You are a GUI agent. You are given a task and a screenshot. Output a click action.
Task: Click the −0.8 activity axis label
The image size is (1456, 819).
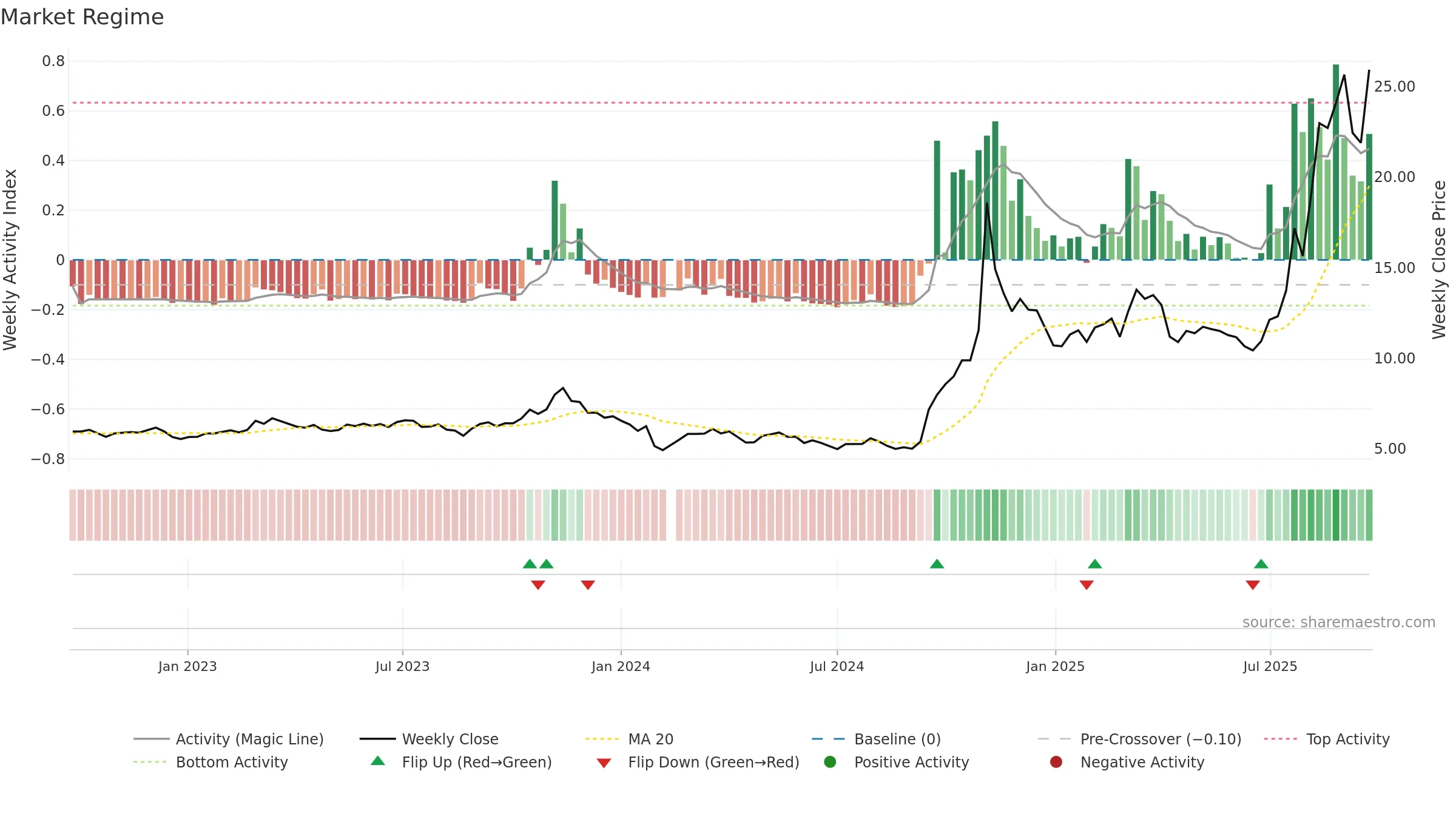coord(48,459)
